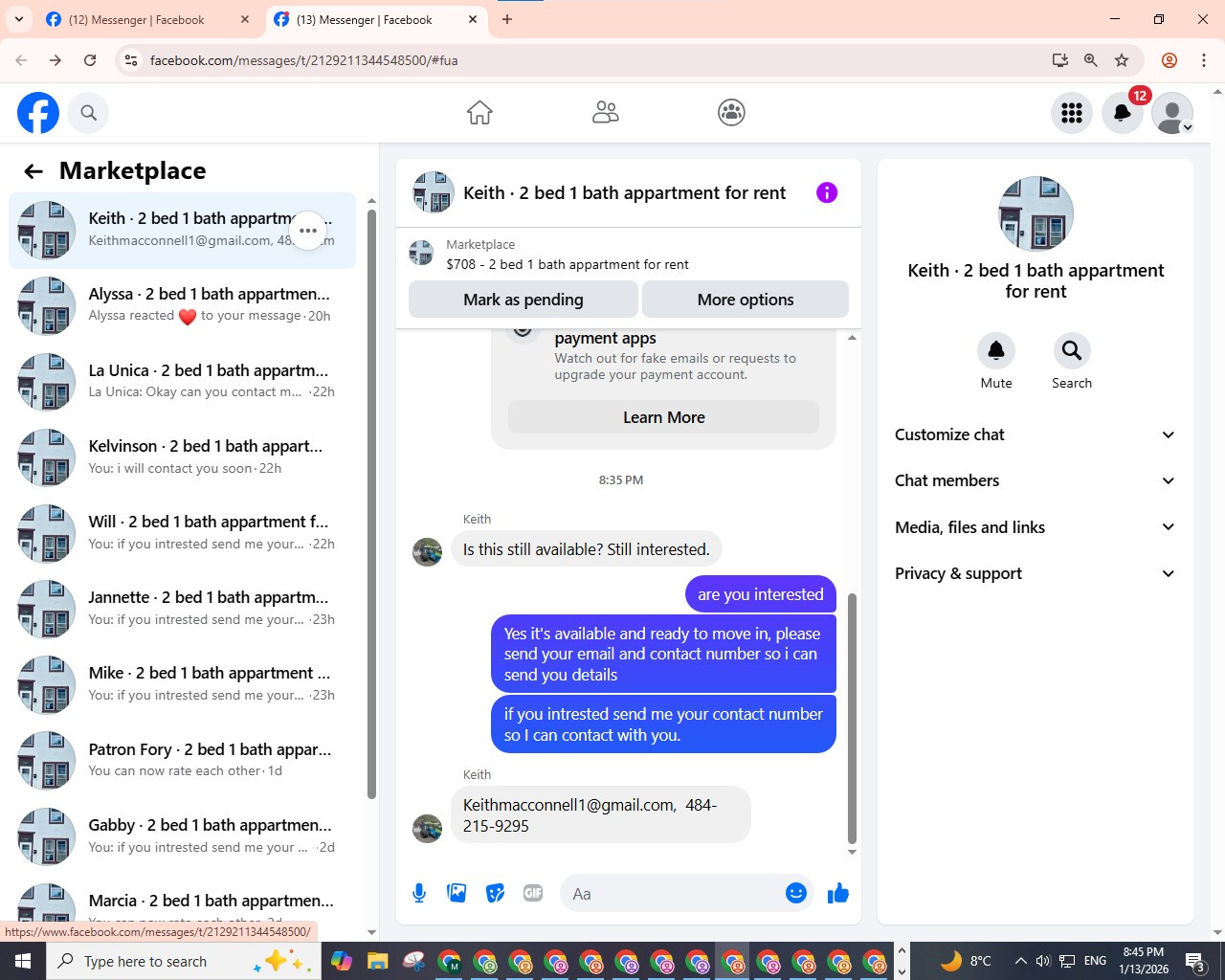Open Gabby's apartment conversation
The image size is (1225, 980).
click(182, 835)
